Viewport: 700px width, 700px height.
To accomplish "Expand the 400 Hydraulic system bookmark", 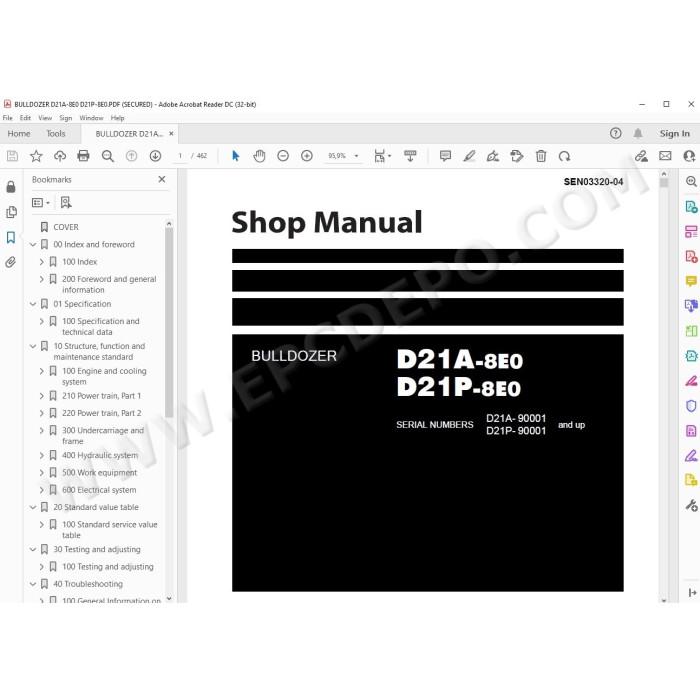I will 41,455.
